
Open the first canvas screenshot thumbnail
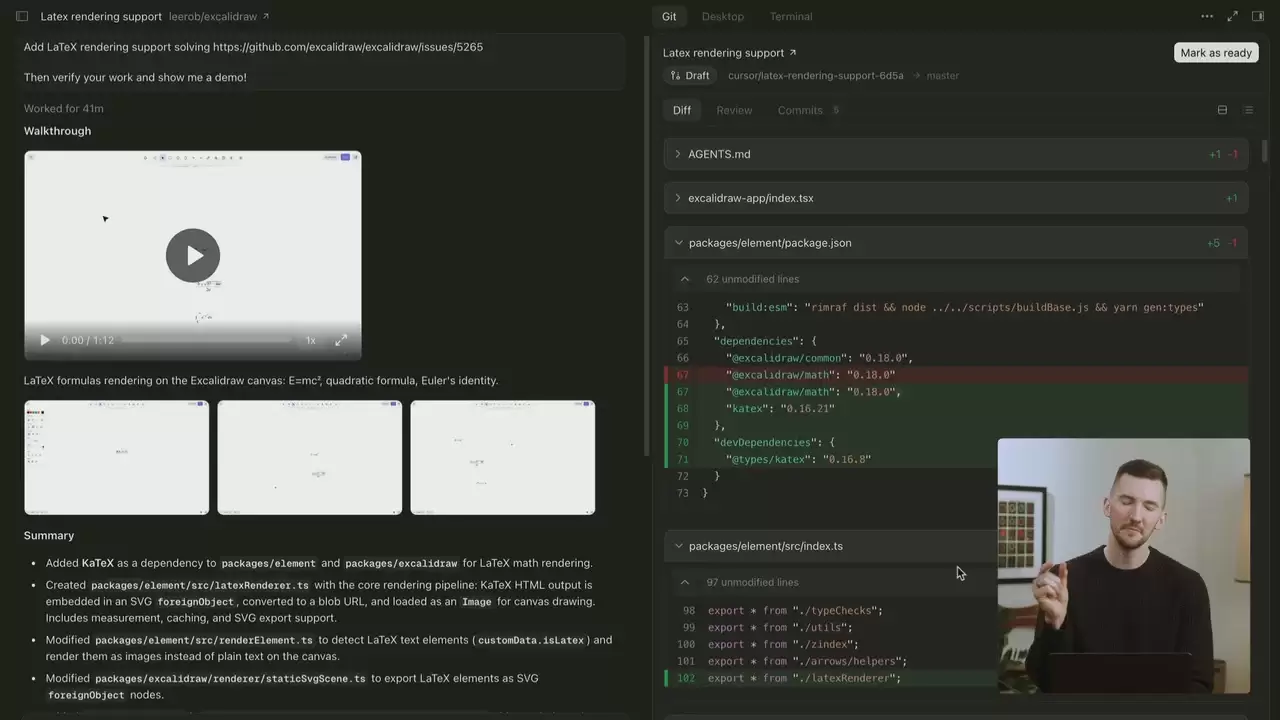117,458
